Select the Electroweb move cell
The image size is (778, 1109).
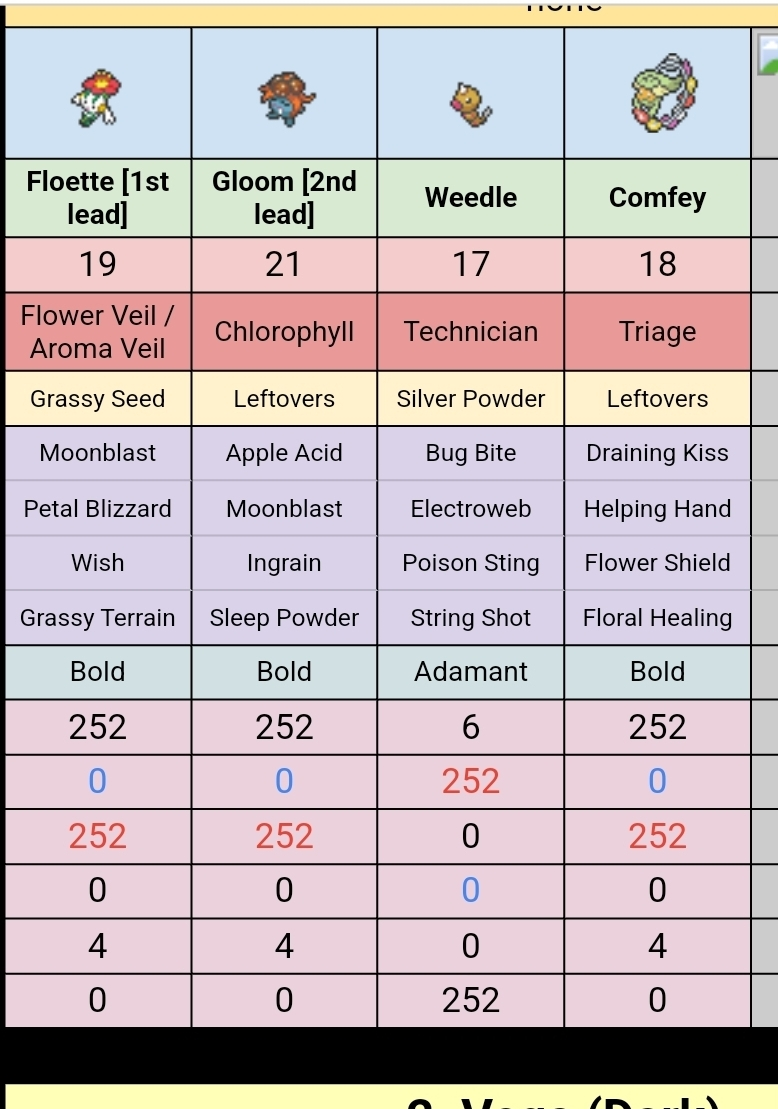[x=471, y=508]
